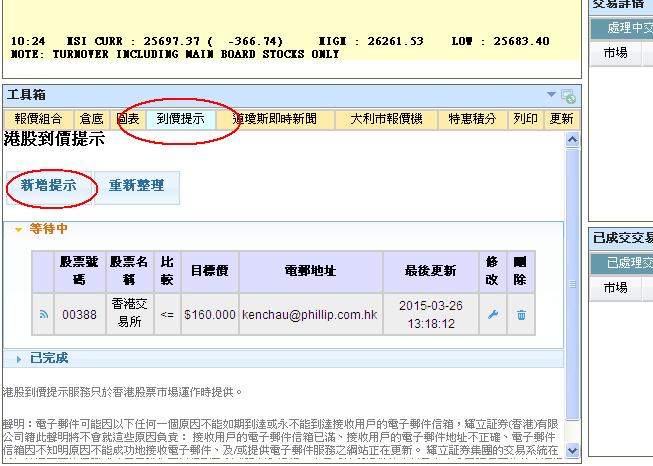Open the 到價提示 tab
Viewport: 653px width, 466px height.
181,119
